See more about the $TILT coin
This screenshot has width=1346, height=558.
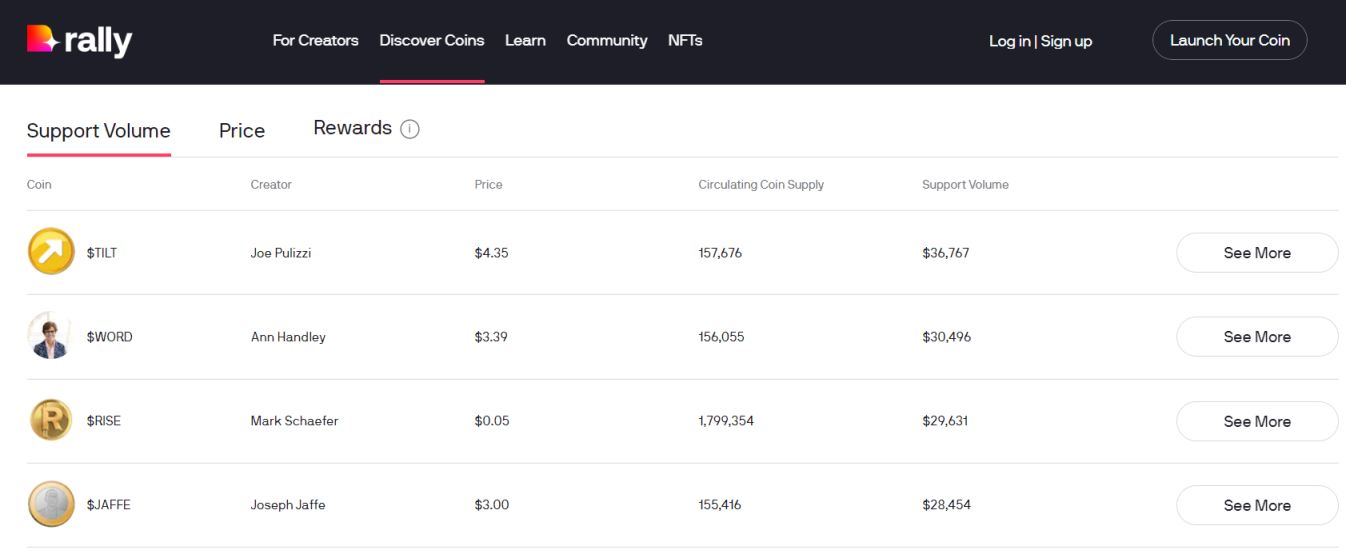[1257, 253]
